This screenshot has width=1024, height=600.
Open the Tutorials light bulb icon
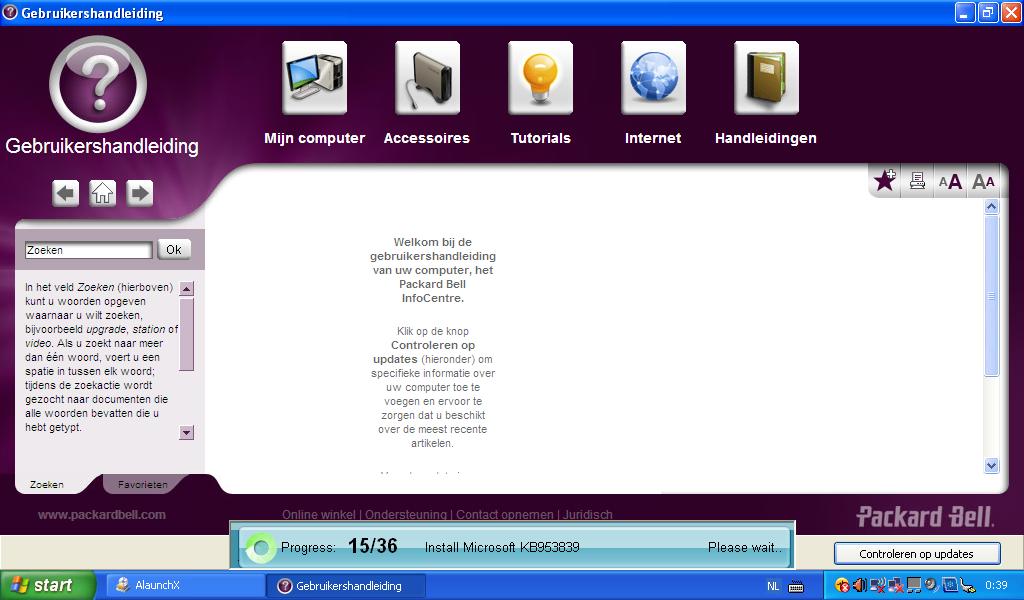(540, 79)
